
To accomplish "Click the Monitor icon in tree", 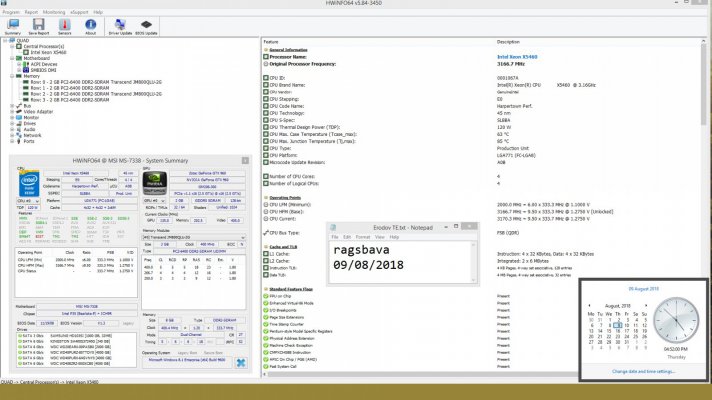I will click(19, 118).
